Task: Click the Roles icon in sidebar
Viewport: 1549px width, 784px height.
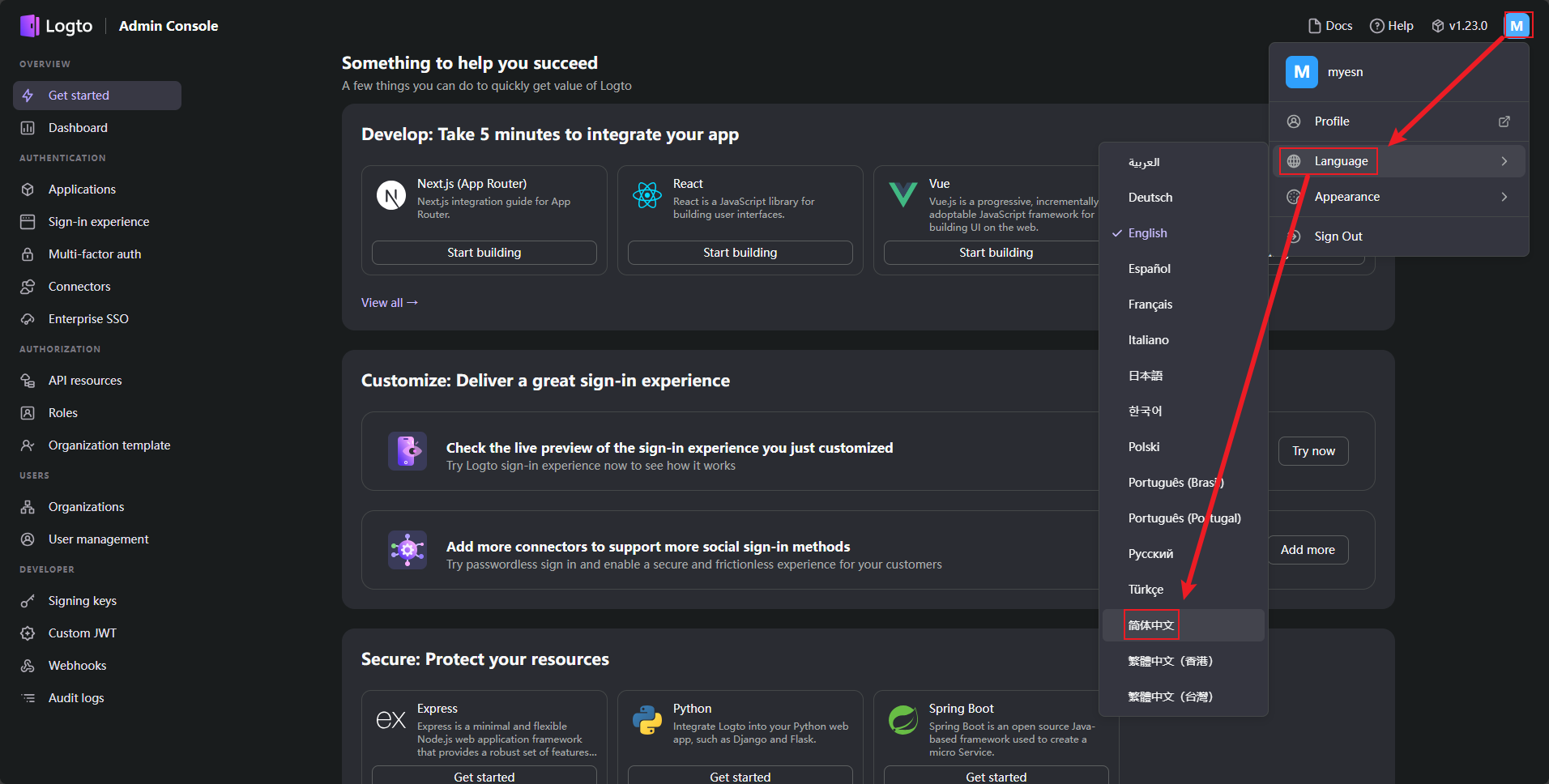Action: click(x=28, y=413)
